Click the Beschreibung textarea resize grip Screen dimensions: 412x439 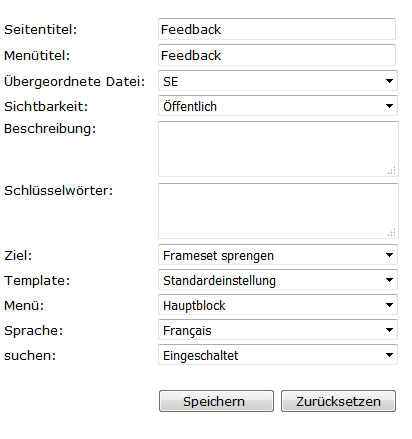click(x=392, y=170)
